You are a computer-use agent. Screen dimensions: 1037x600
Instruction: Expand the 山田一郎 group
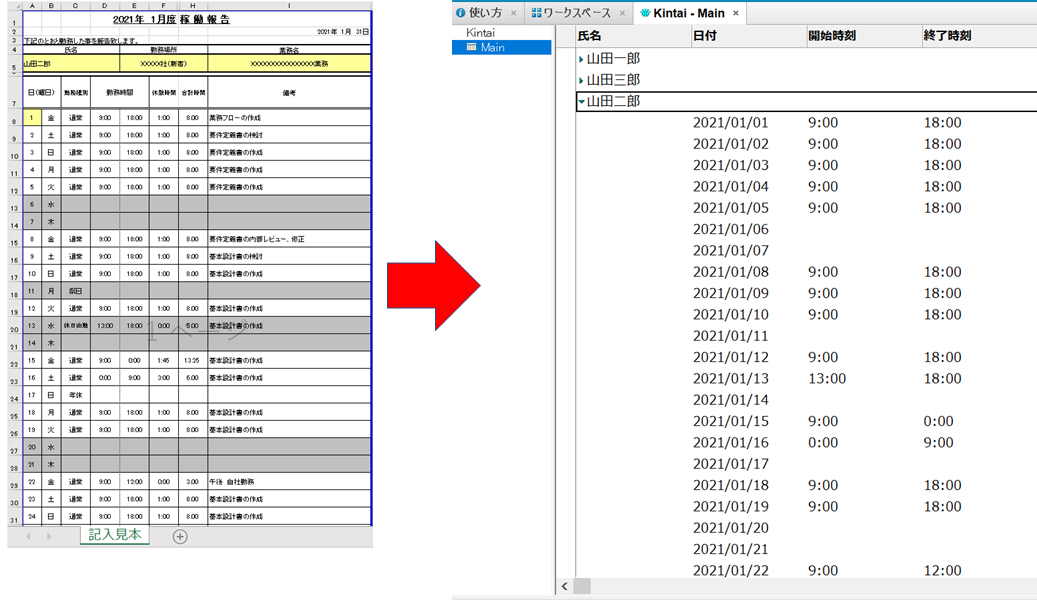[x=581, y=59]
